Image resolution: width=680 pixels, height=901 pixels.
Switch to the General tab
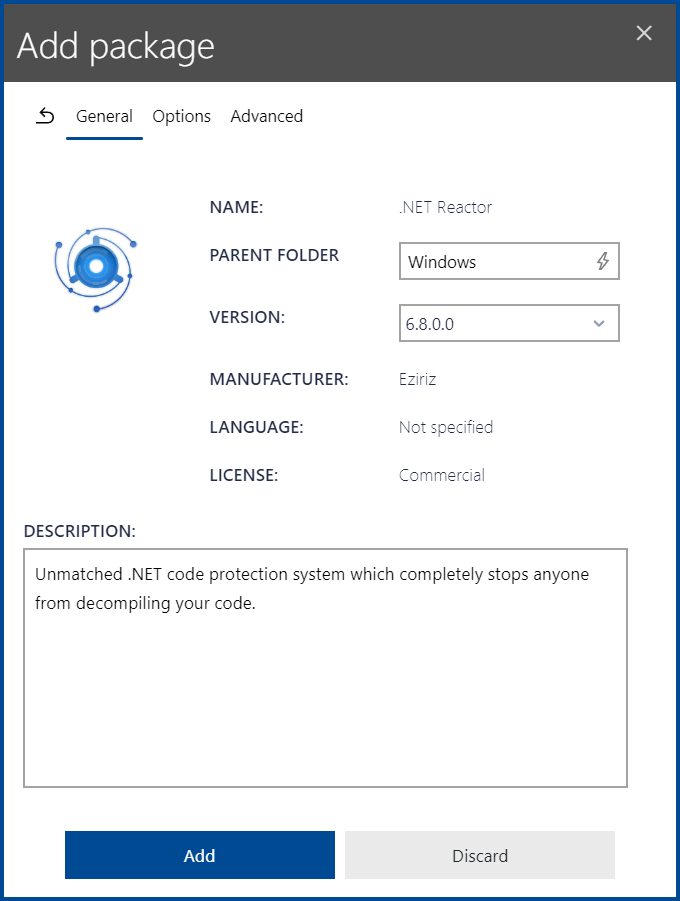[x=104, y=116]
